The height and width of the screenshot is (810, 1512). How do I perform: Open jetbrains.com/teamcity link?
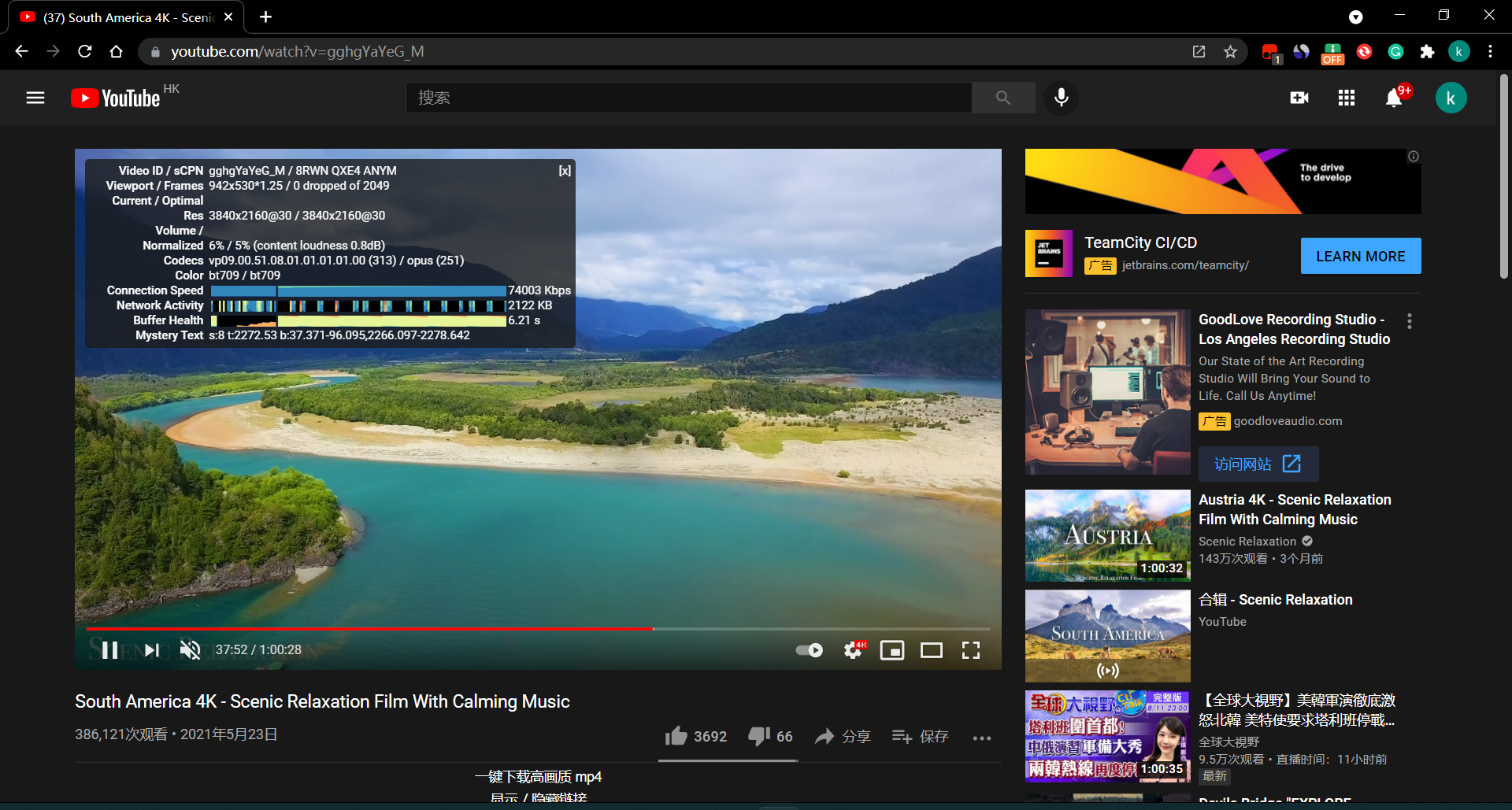tap(1185, 265)
